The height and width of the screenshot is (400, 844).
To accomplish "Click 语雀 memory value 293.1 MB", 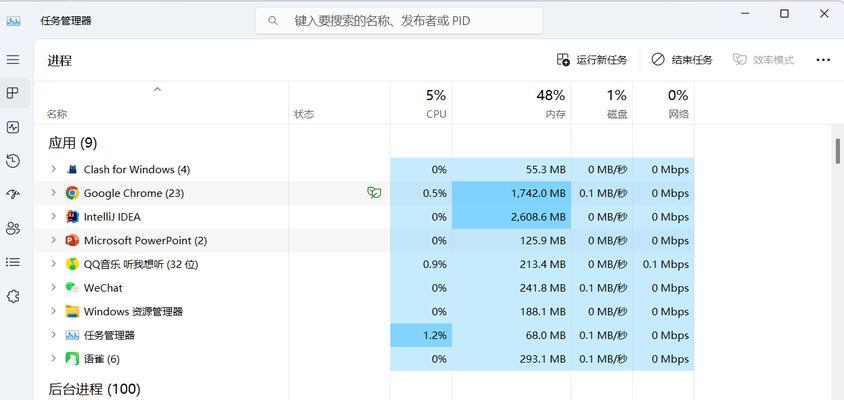I will 543,359.
